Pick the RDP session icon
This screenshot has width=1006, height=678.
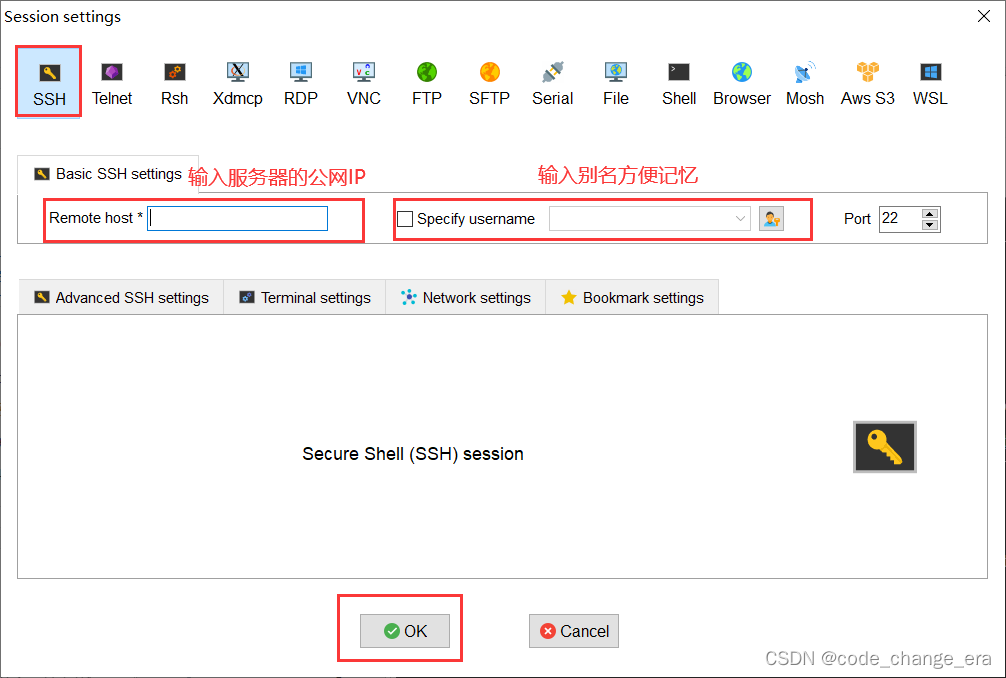(300, 84)
